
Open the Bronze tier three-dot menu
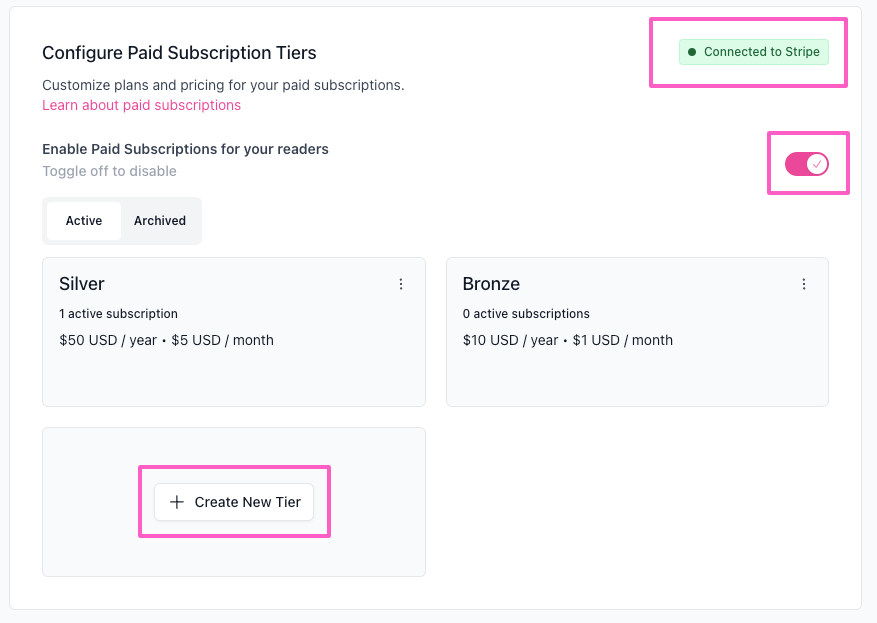point(804,284)
